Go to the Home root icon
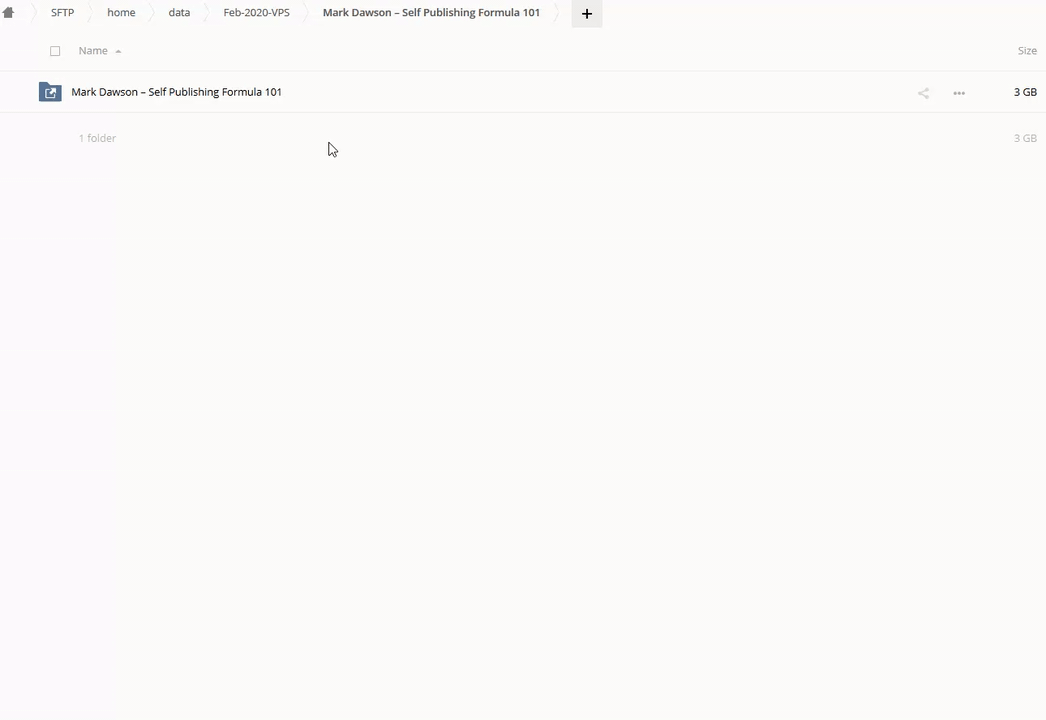The height and width of the screenshot is (720, 1046). (9, 13)
